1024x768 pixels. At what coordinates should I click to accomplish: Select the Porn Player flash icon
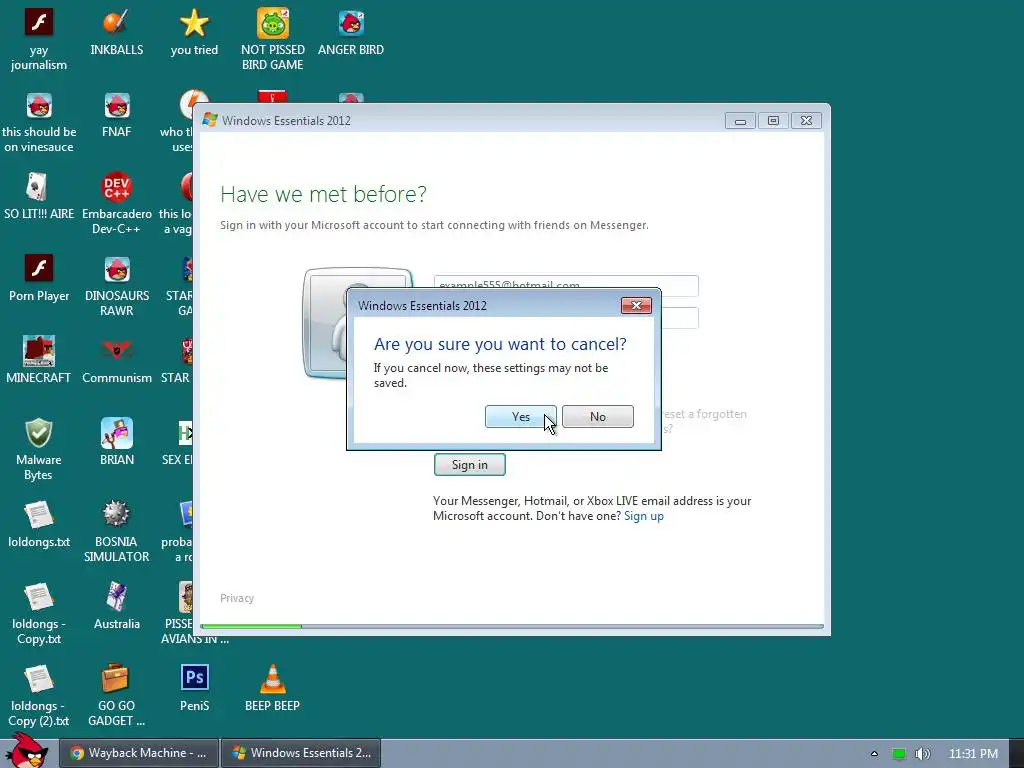point(39,279)
